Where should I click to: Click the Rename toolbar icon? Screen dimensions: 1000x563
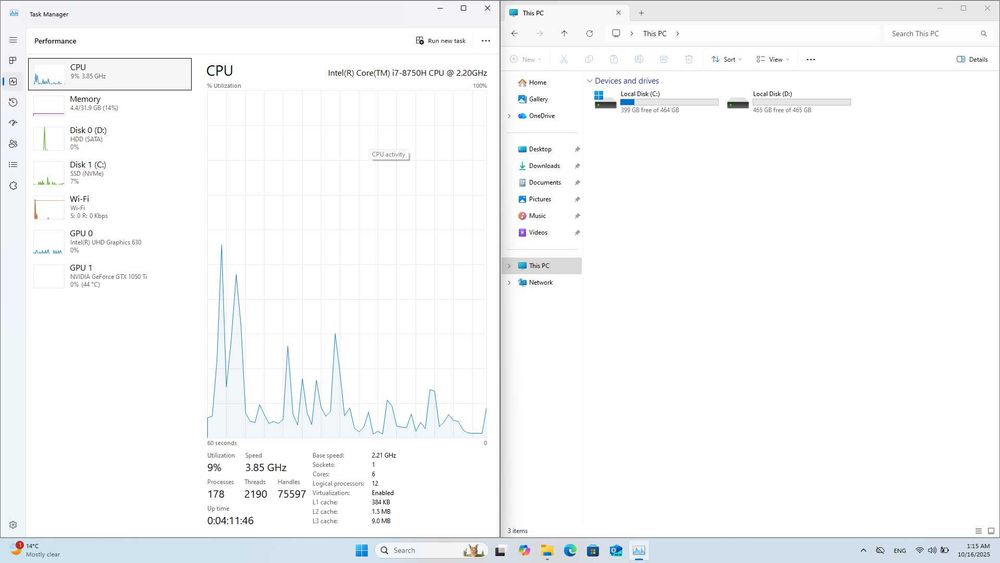[638, 59]
